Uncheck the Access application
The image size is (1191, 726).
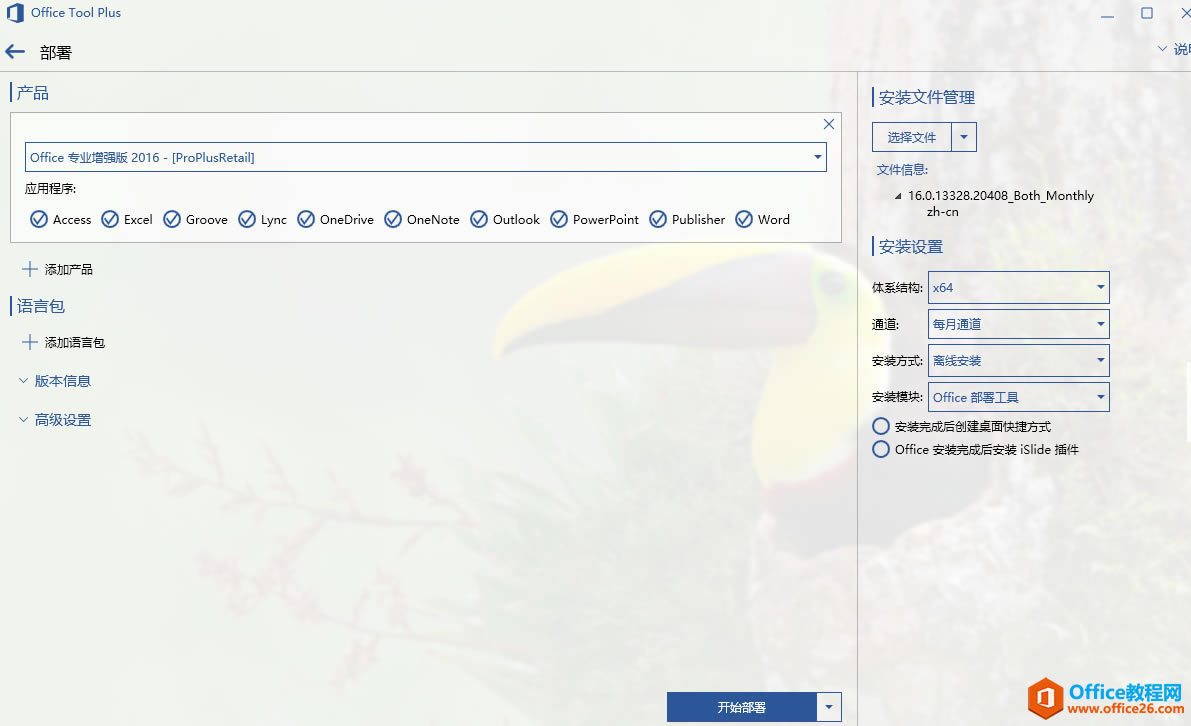coord(39,219)
